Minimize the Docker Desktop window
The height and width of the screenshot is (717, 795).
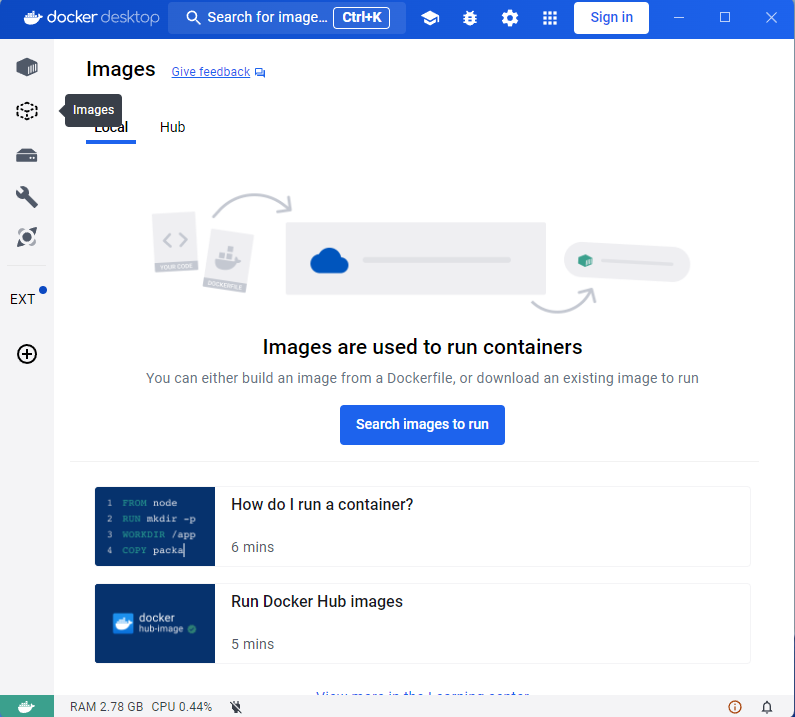tap(679, 18)
